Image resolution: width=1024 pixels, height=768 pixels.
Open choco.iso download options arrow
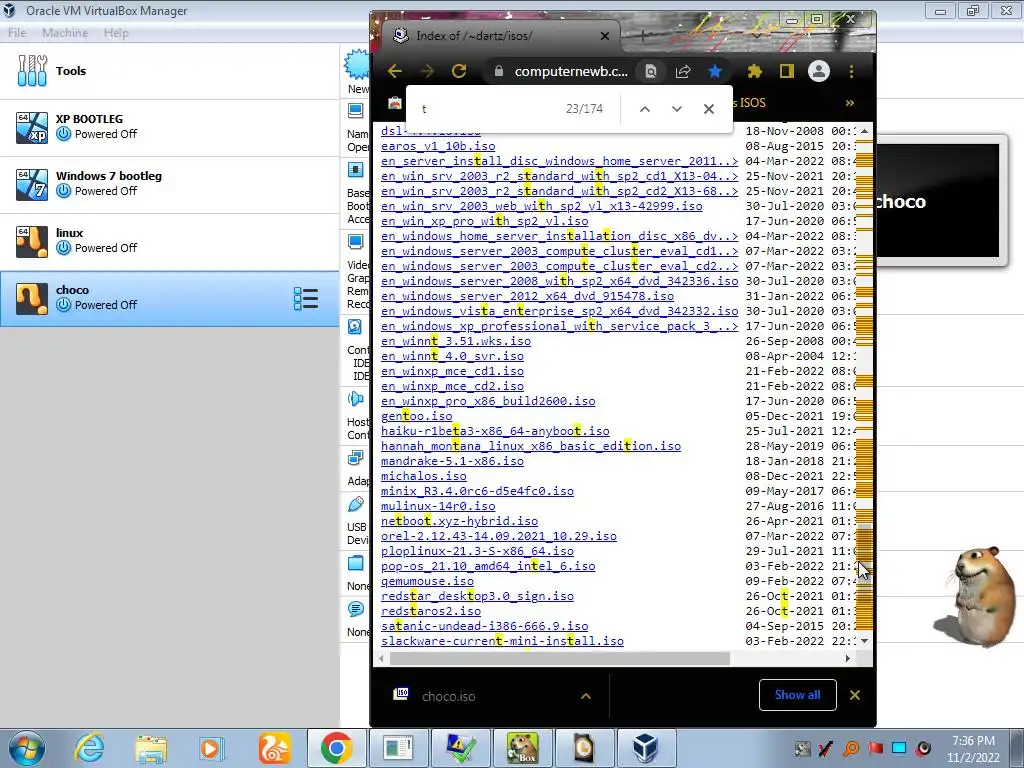(586, 696)
